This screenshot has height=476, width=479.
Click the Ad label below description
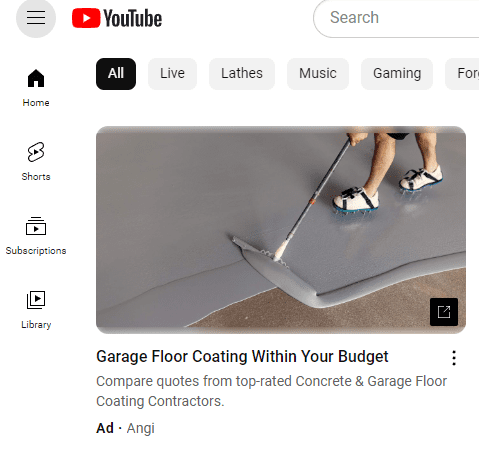[105, 428]
